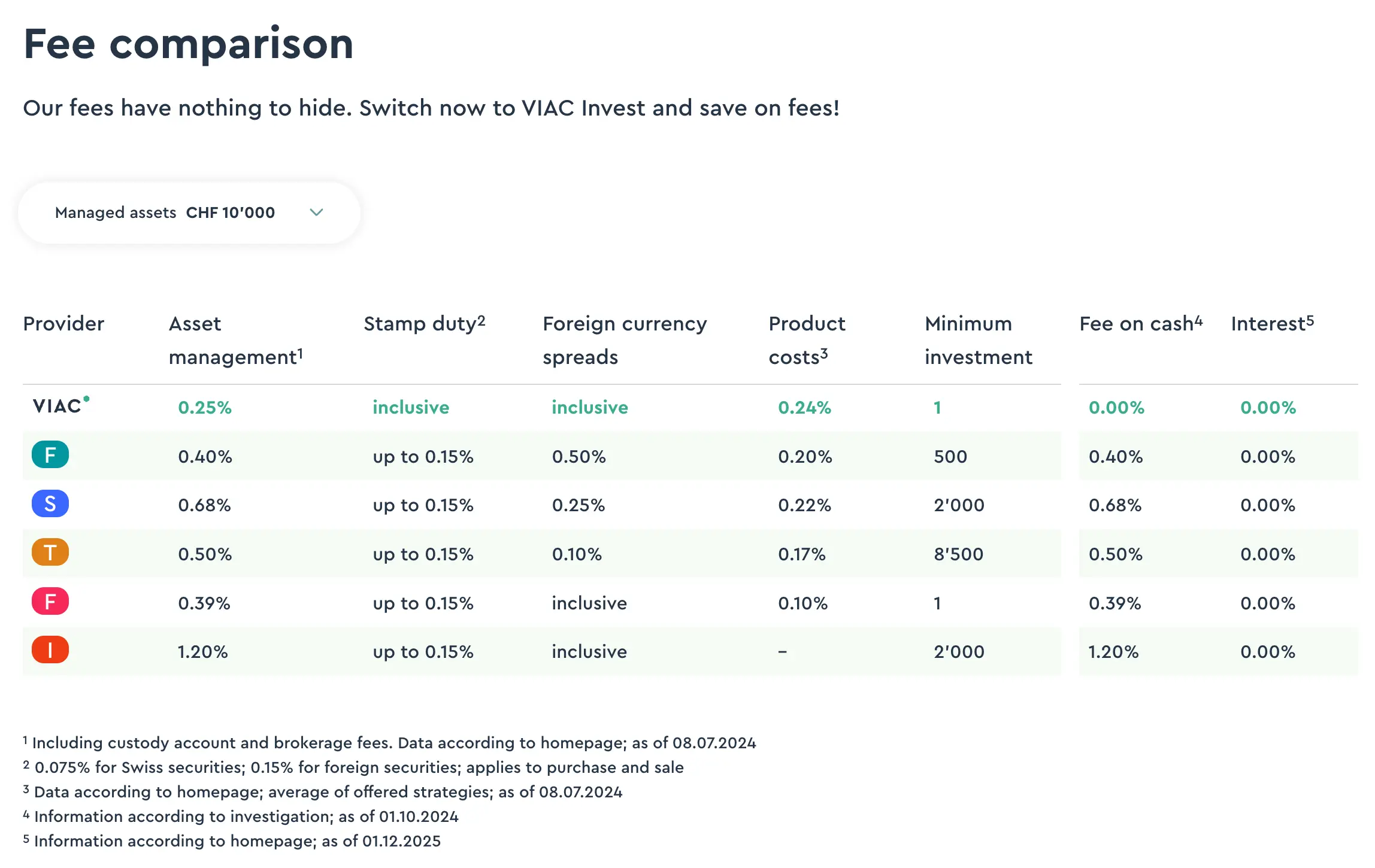Select the teal F provider icon

click(50, 455)
